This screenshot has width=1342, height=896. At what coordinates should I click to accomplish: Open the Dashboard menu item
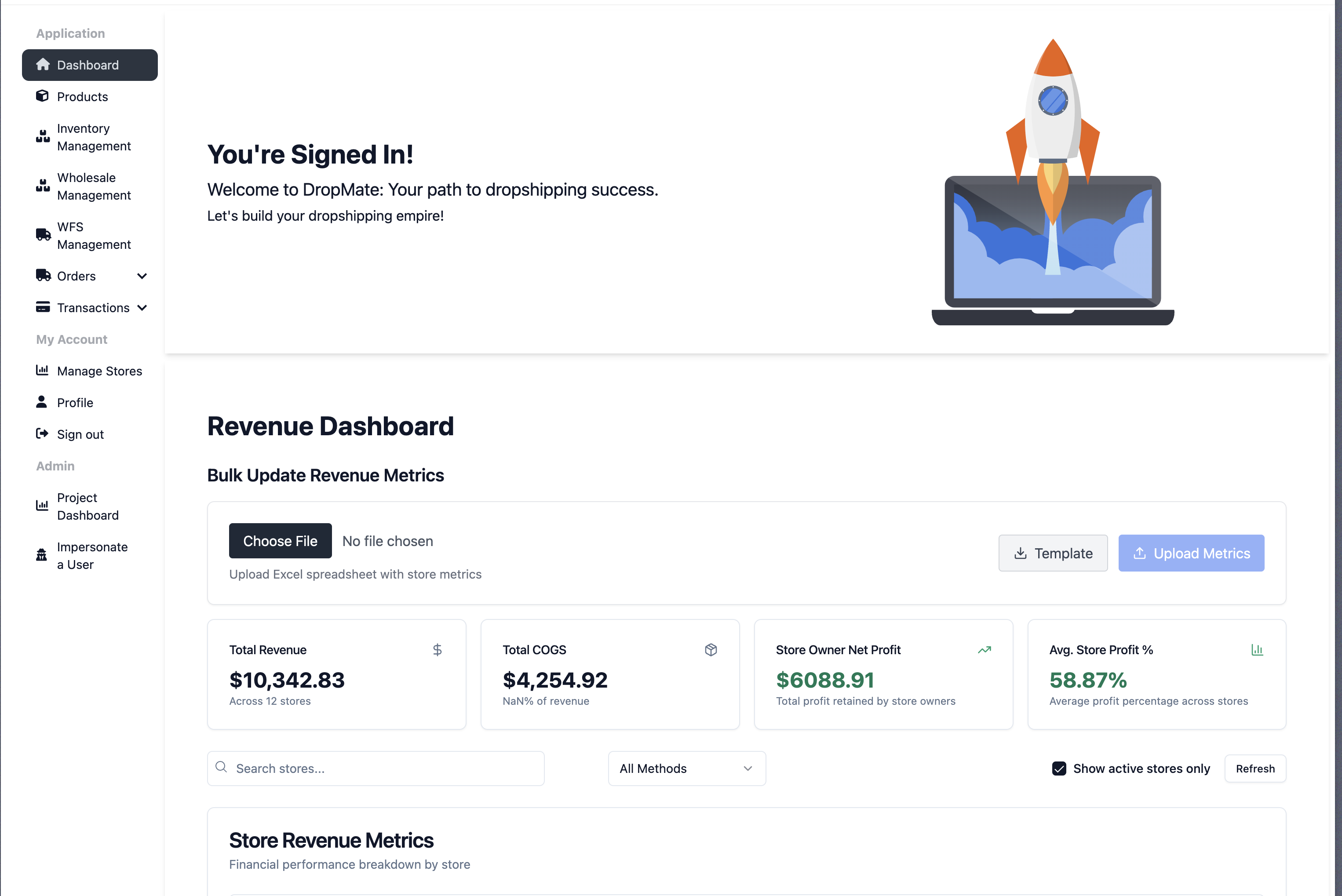click(90, 65)
